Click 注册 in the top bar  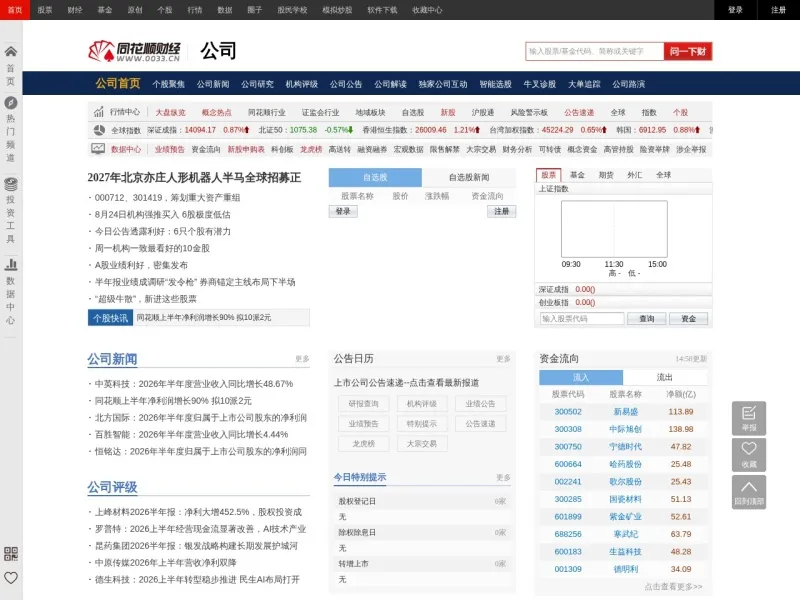778,10
